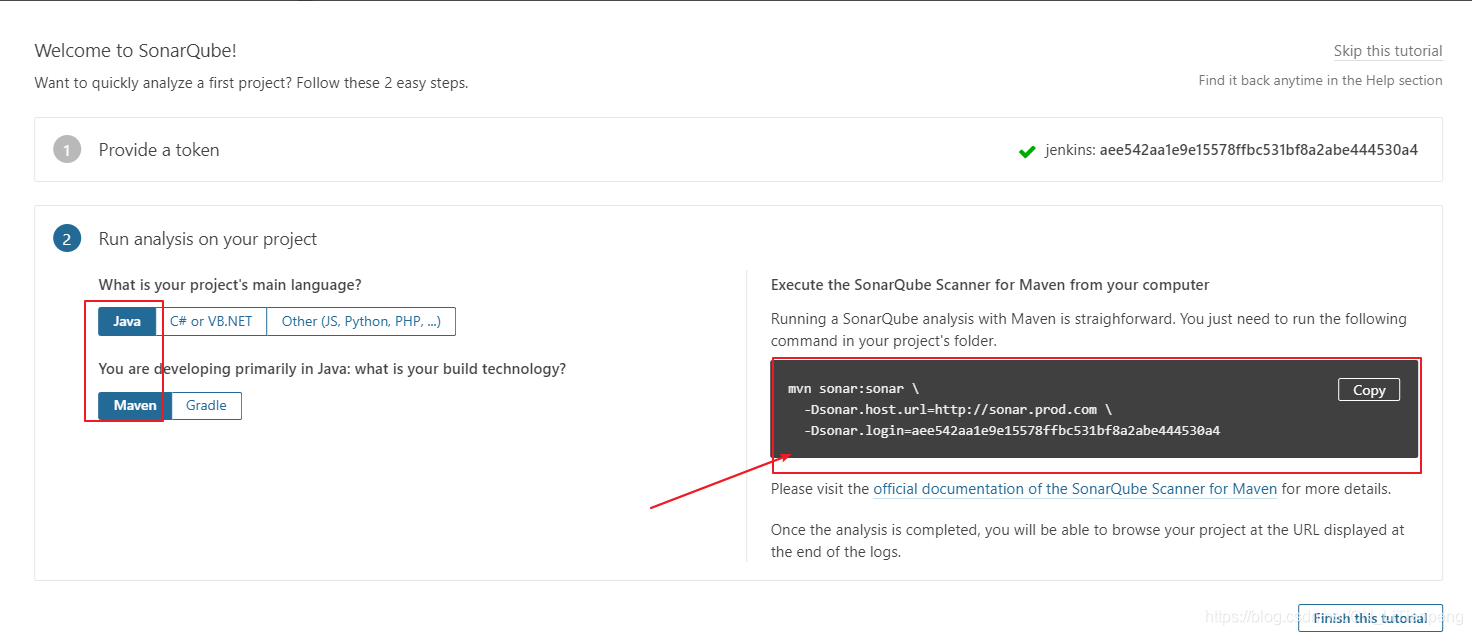Viewport: 1472px width, 635px height.
Task: Click 'Find it back anytime in the Help section'
Action: [x=1320, y=80]
